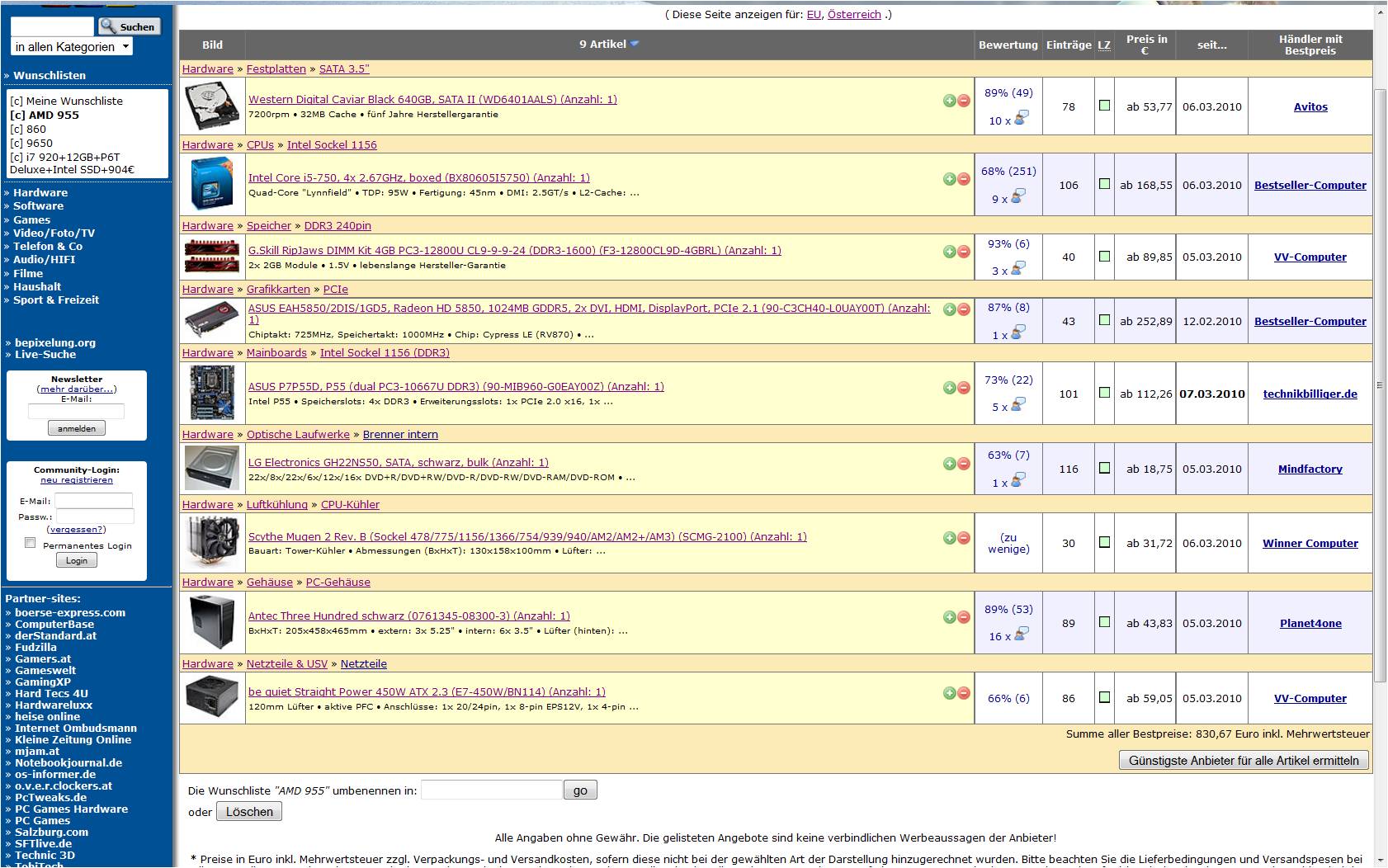Open Video/Foto/TV category in sidebar
Image resolution: width=1388 pixels, height=868 pixels.
[54, 234]
